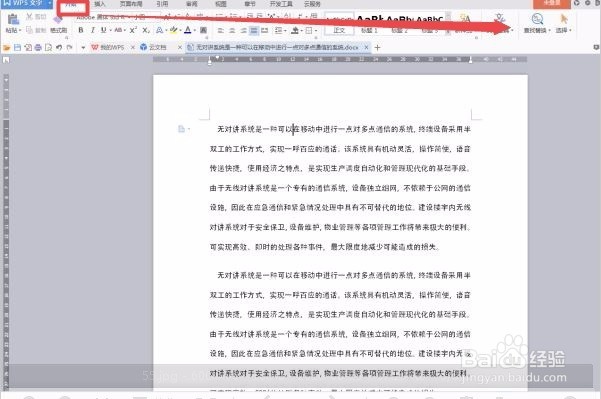Click the plus button to add a new tab

pos(378,48)
